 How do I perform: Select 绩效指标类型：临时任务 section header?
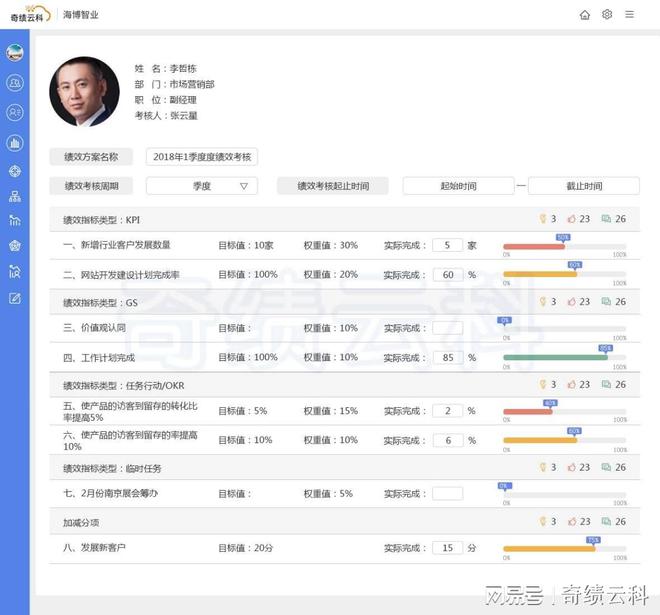(344, 468)
